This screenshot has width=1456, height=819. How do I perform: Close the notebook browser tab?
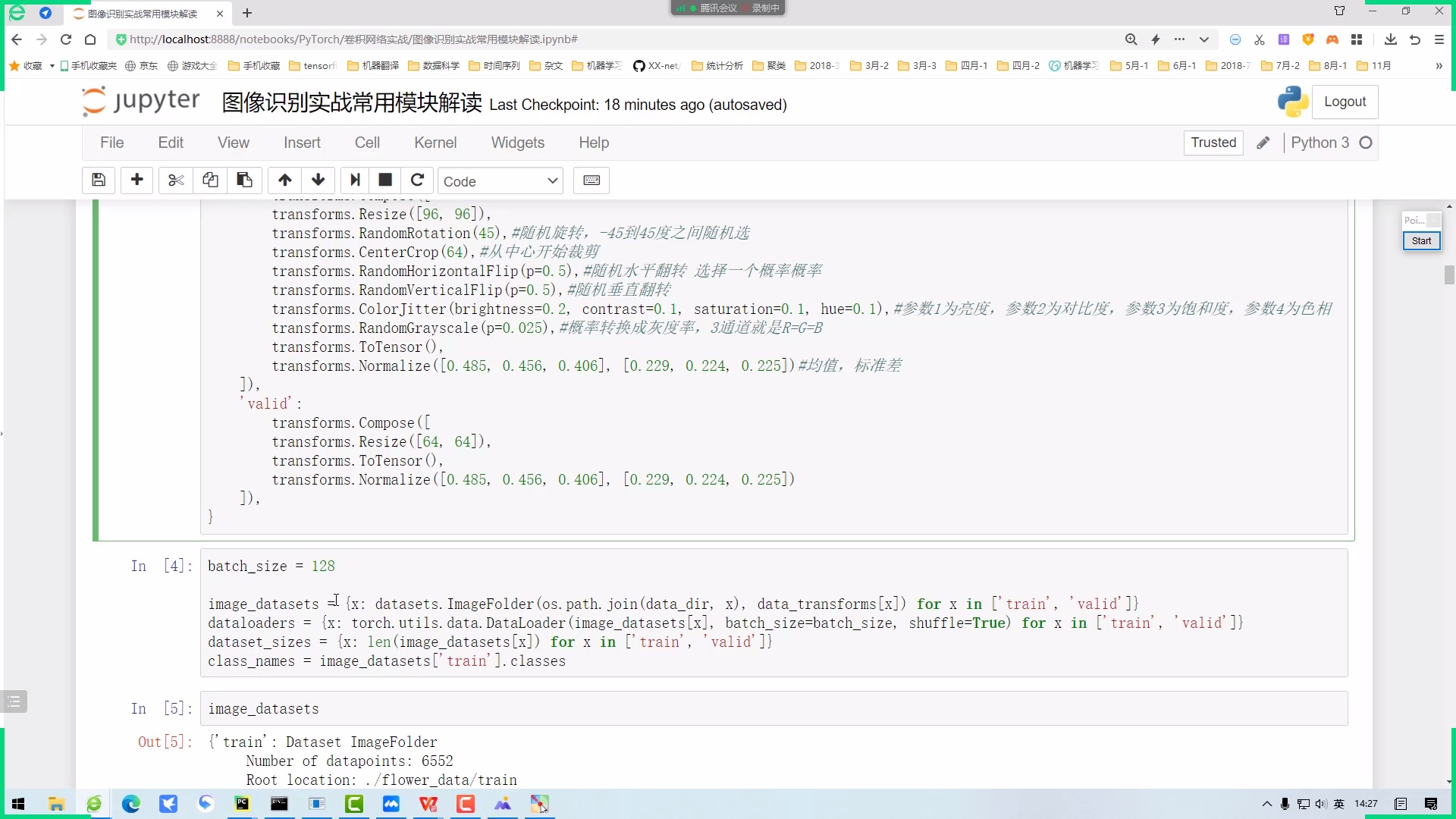[x=220, y=14]
